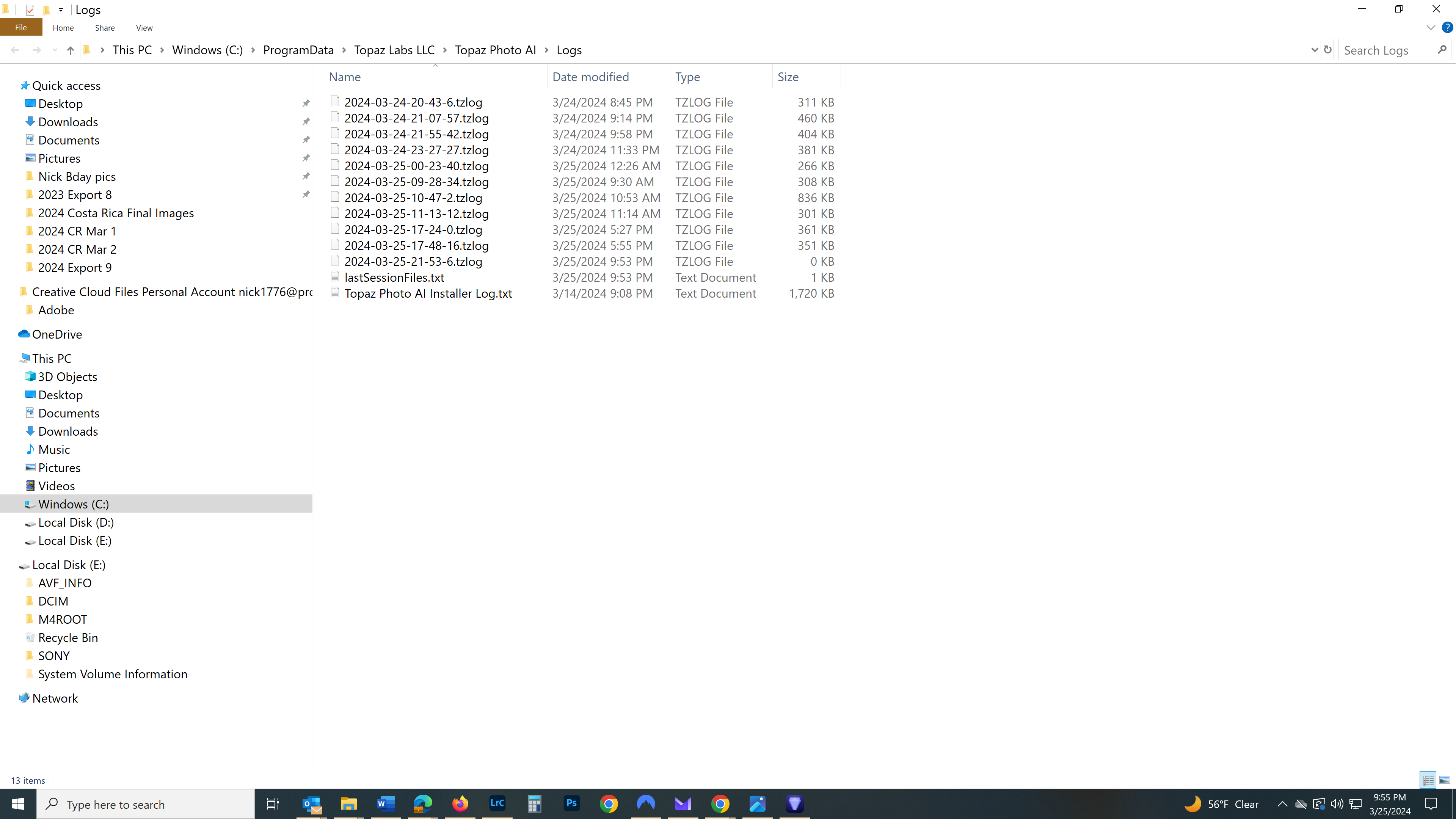Image resolution: width=1456 pixels, height=819 pixels.
Task: Click the Up one level arrow
Action: tap(70, 50)
